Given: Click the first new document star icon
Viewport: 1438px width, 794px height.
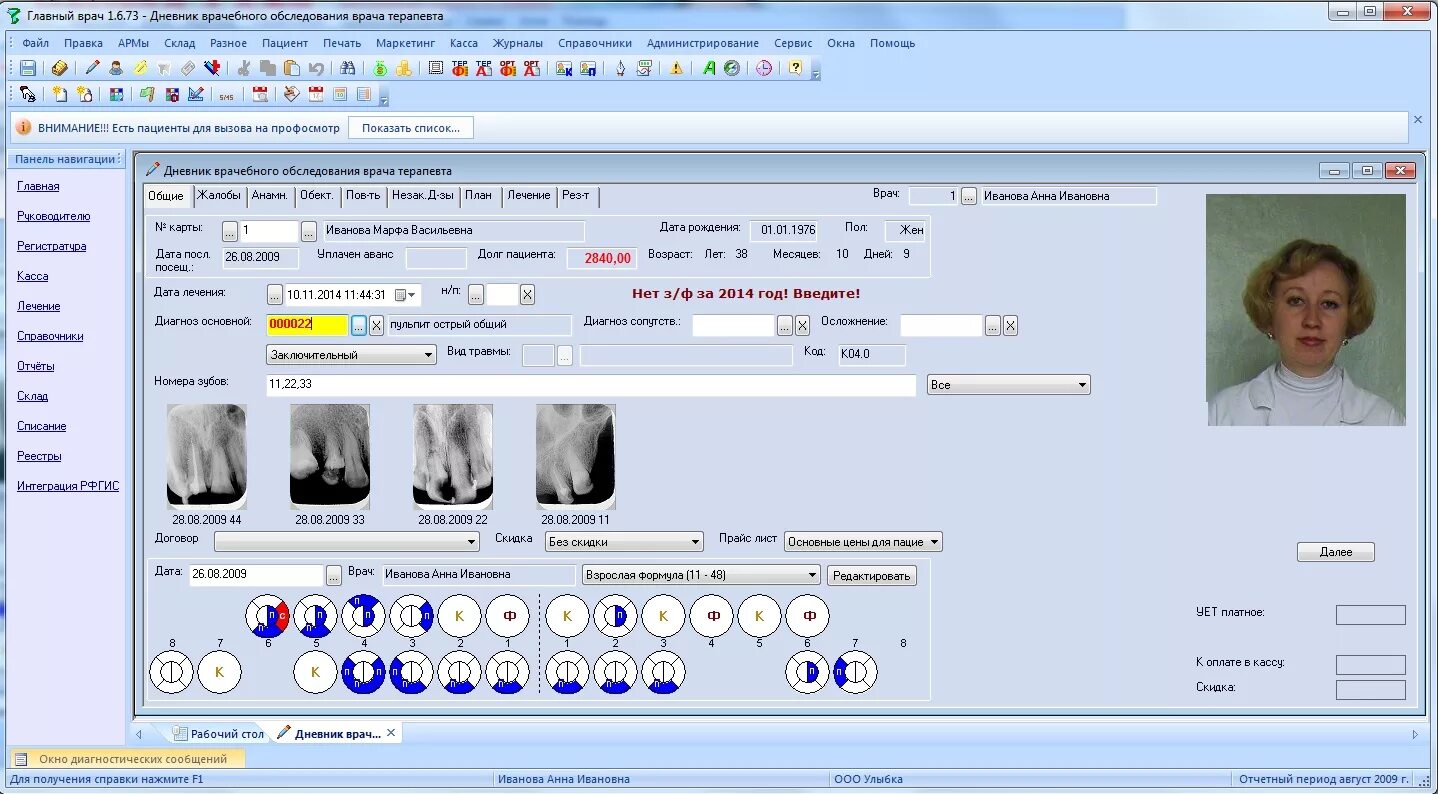Looking at the screenshot, I should (60, 95).
